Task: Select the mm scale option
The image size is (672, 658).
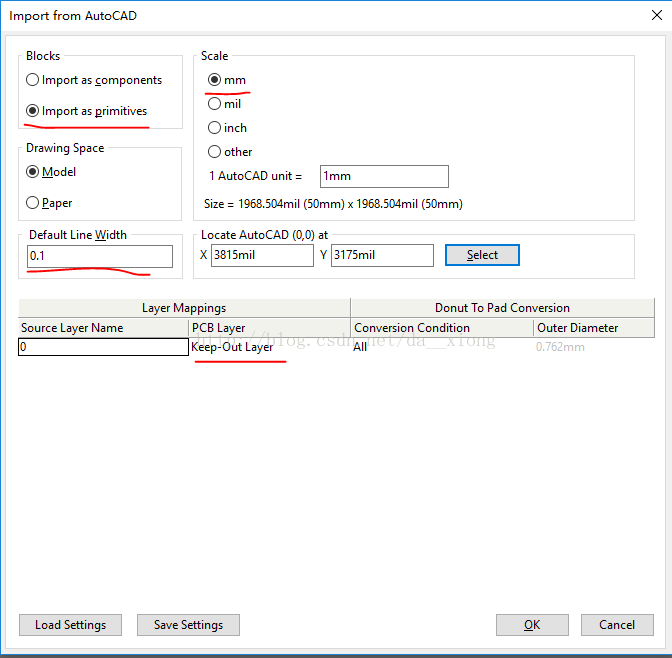Action: point(215,80)
